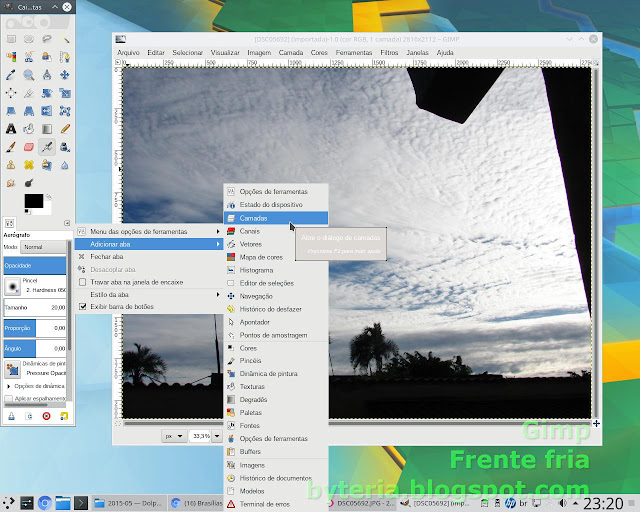Select the Rectangle Select tool in toolbox
The image size is (640, 512).
[11, 39]
